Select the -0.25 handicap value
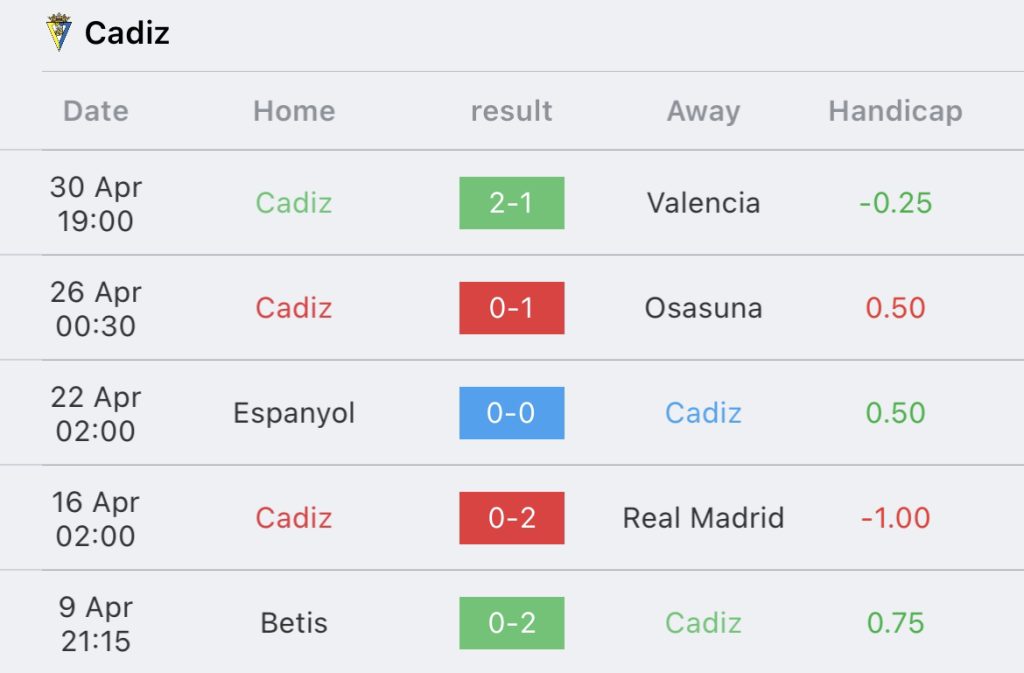The width and height of the screenshot is (1024, 673). coord(895,203)
